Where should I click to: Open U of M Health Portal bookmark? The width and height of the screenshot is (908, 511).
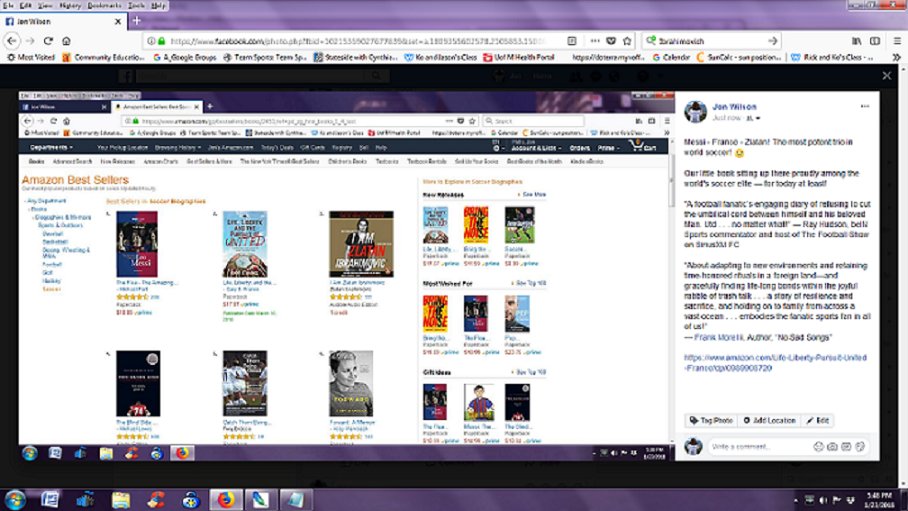518,57
